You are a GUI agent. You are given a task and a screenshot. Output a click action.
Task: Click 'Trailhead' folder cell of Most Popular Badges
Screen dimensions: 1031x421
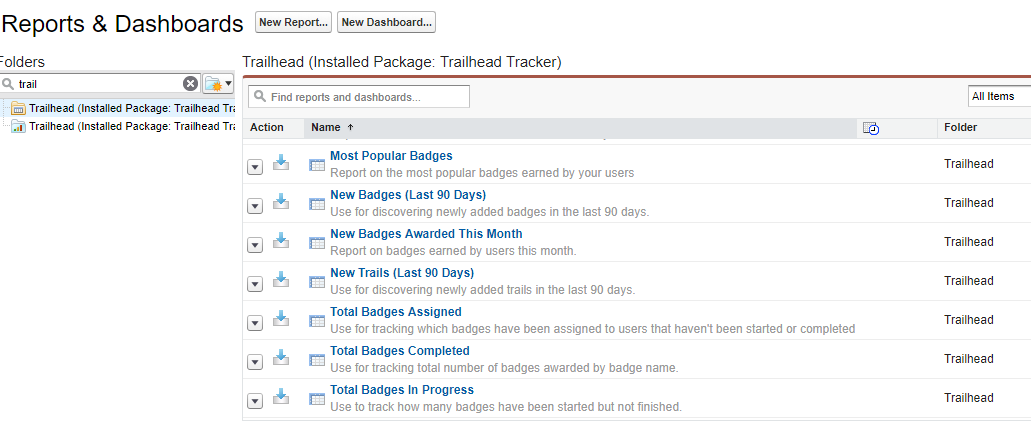[969, 164]
